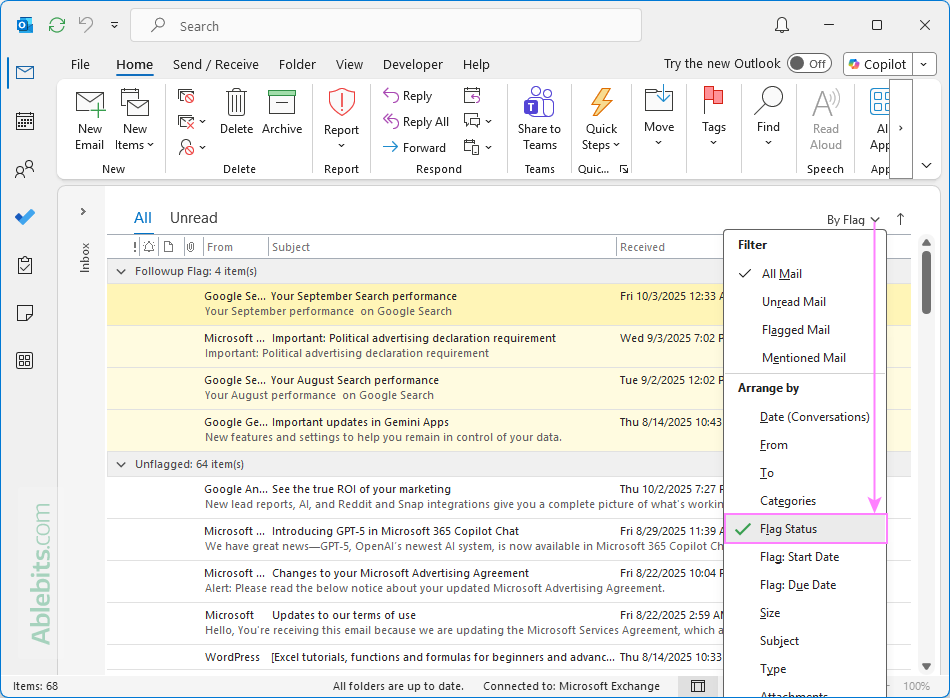The image size is (950, 698).
Task: Click the All Apps ribbon icon
Action: (x=880, y=120)
